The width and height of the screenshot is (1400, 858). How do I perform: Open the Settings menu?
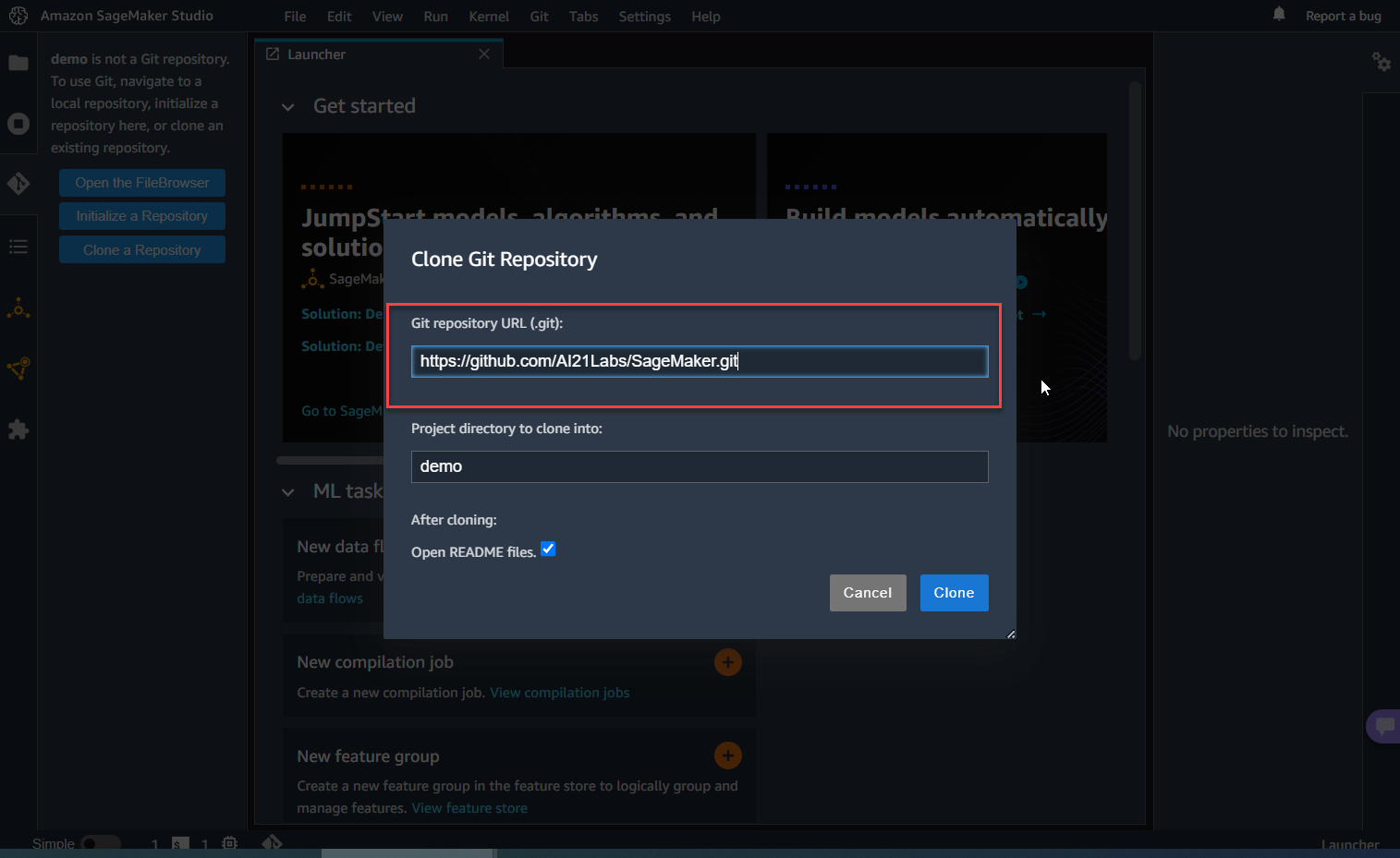(645, 17)
